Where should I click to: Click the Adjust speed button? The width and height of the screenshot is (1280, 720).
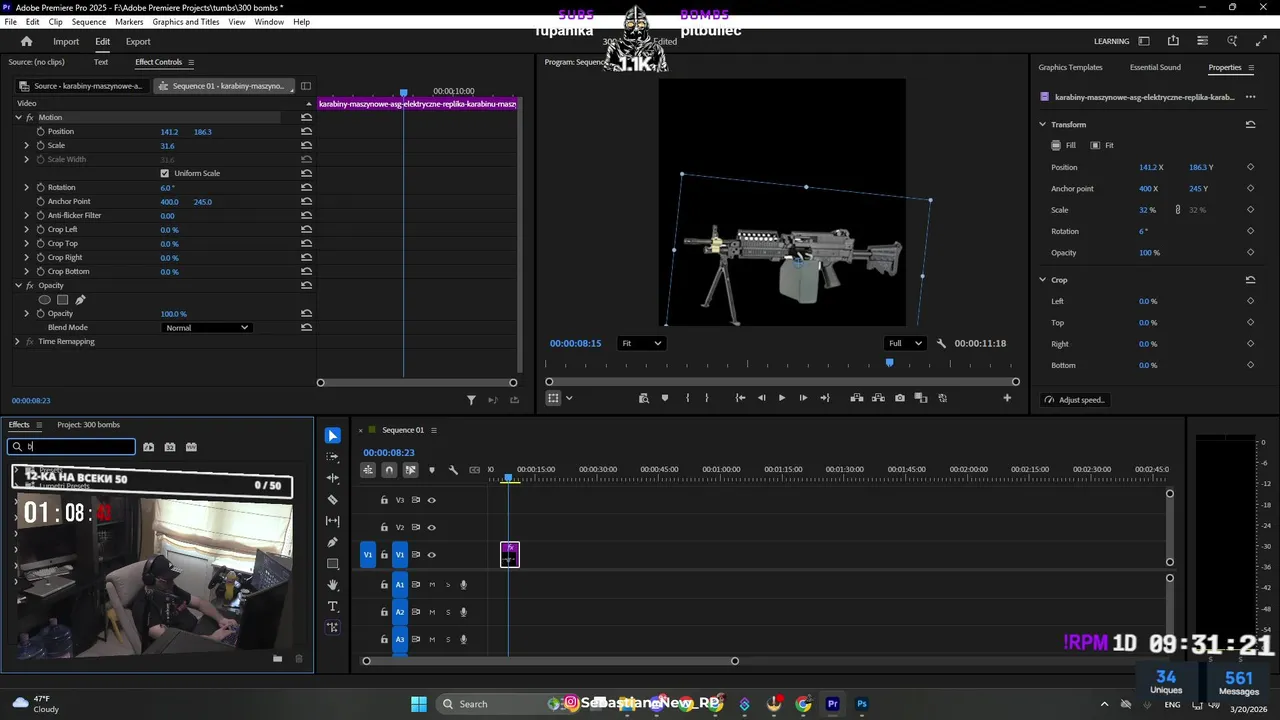1075,400
